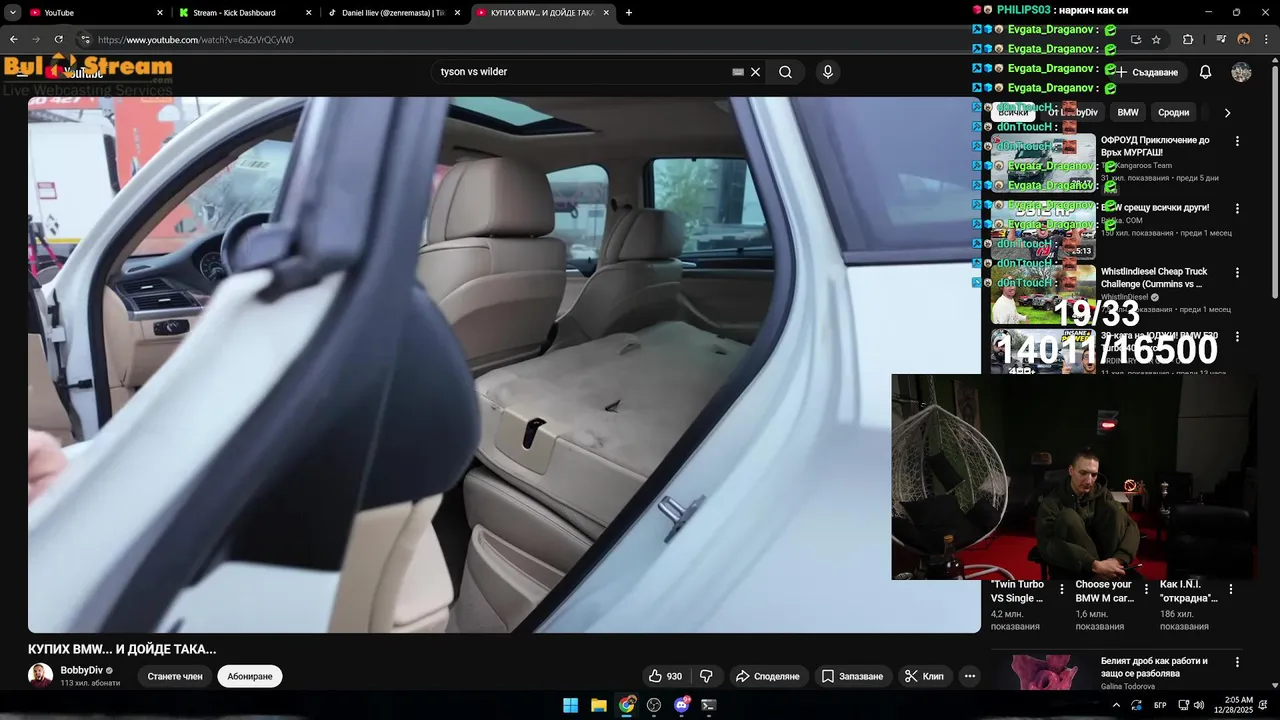
Task: Toggle the Абониране subscribe button
Action: pos(249,676)
